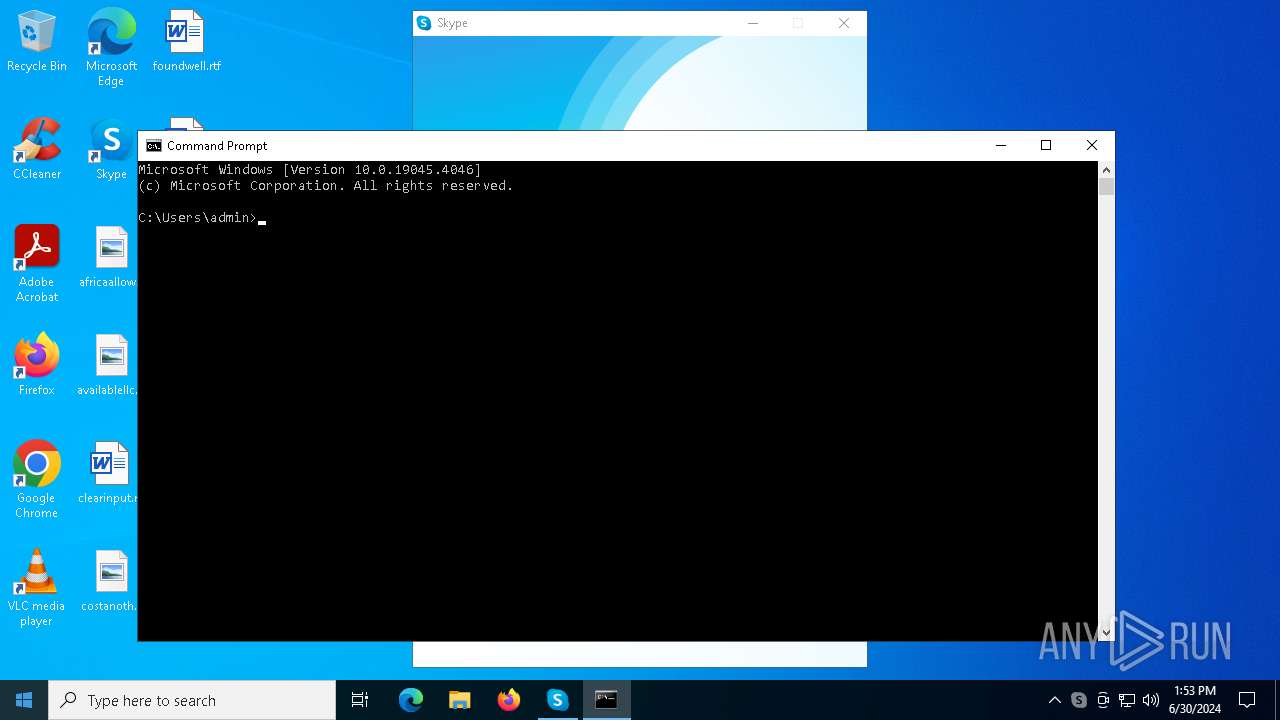This screenshot has width=1280, height=720.
Task: Select the foundwell.rtf document icon
Action: (x=186, y=42)
